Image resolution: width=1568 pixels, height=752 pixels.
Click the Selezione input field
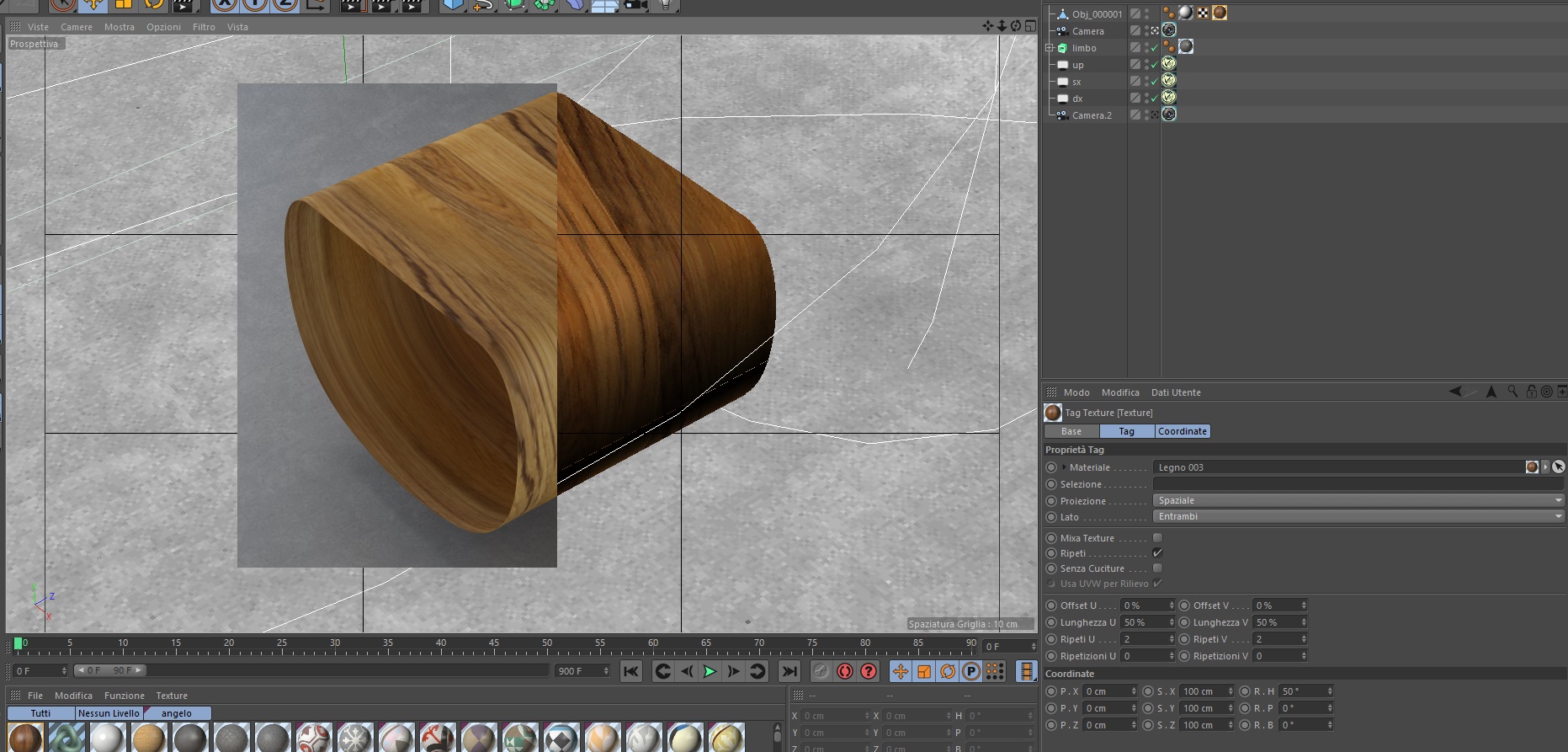pyautogui.click(x=1358, y=484)
